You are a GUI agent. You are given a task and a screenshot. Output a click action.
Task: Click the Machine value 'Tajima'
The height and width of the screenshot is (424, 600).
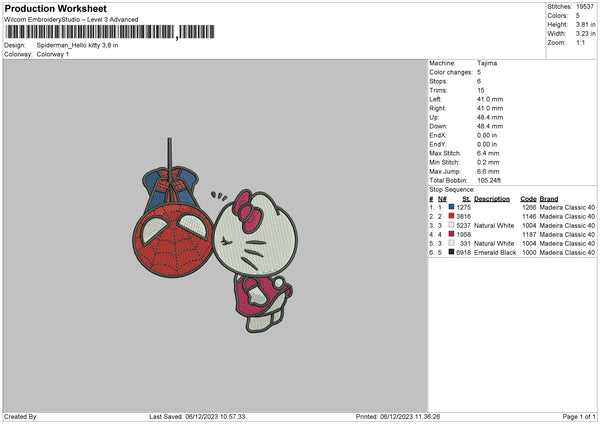click(487, 63)
